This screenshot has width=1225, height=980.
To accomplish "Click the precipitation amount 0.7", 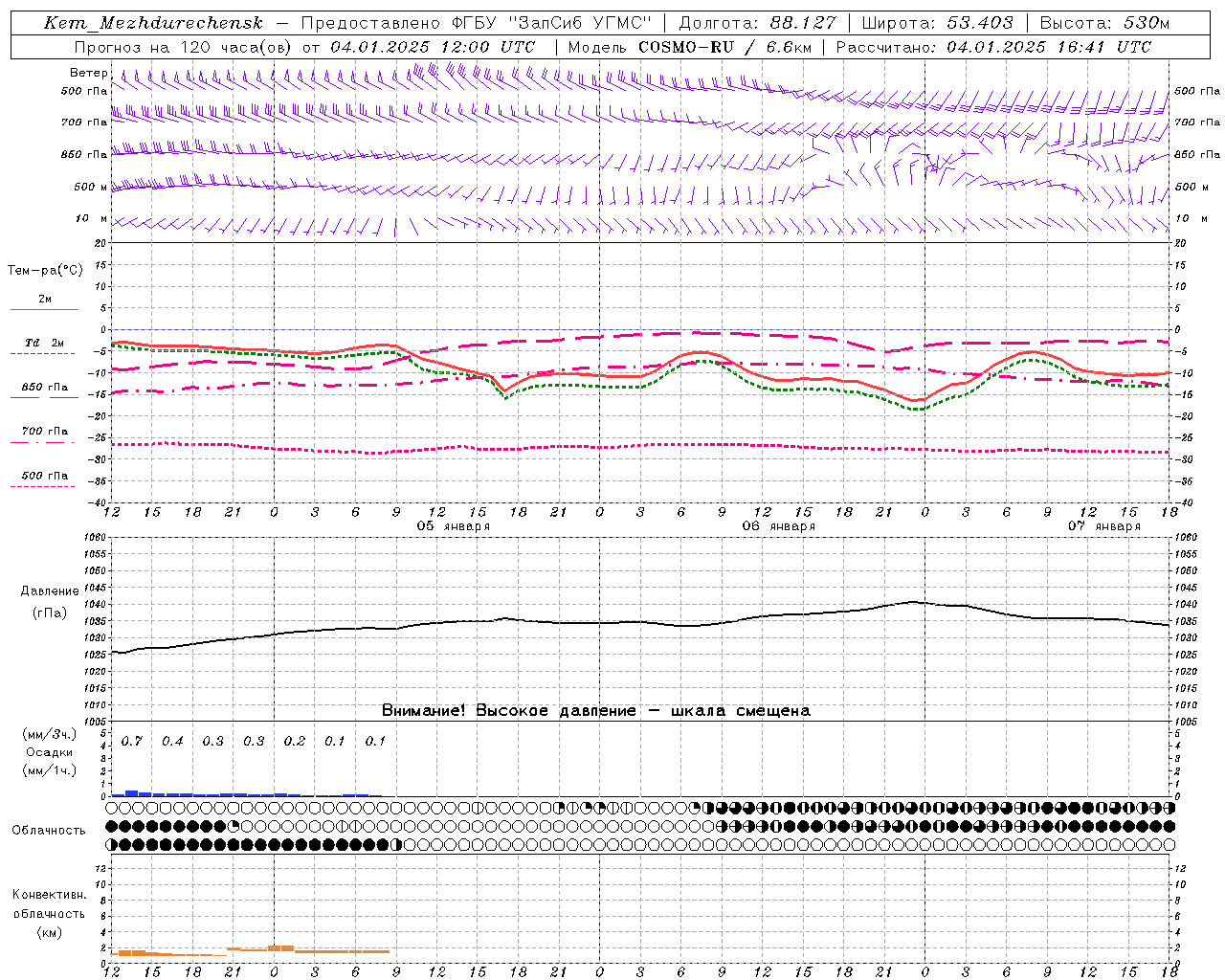I will (132, 741).
